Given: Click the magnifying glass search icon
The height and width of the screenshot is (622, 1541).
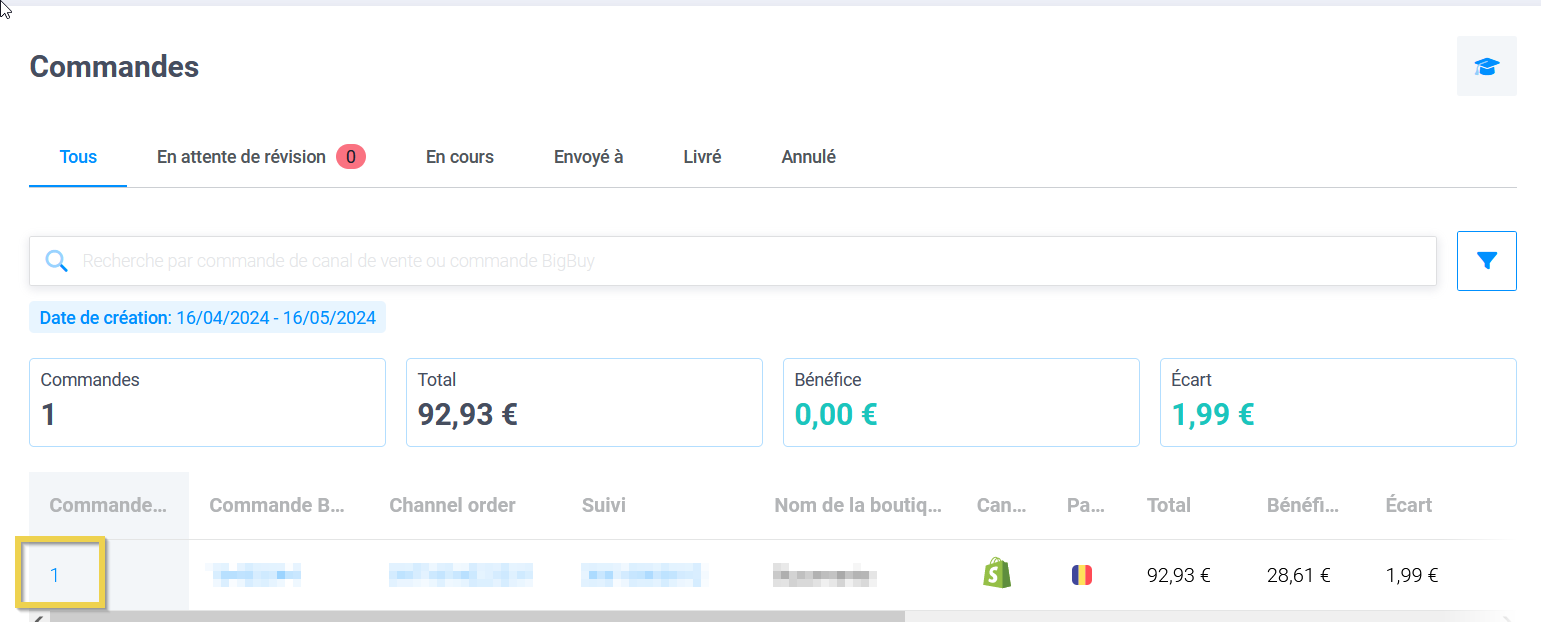Looking at the screenshot, I should click(x=57, y=261).
